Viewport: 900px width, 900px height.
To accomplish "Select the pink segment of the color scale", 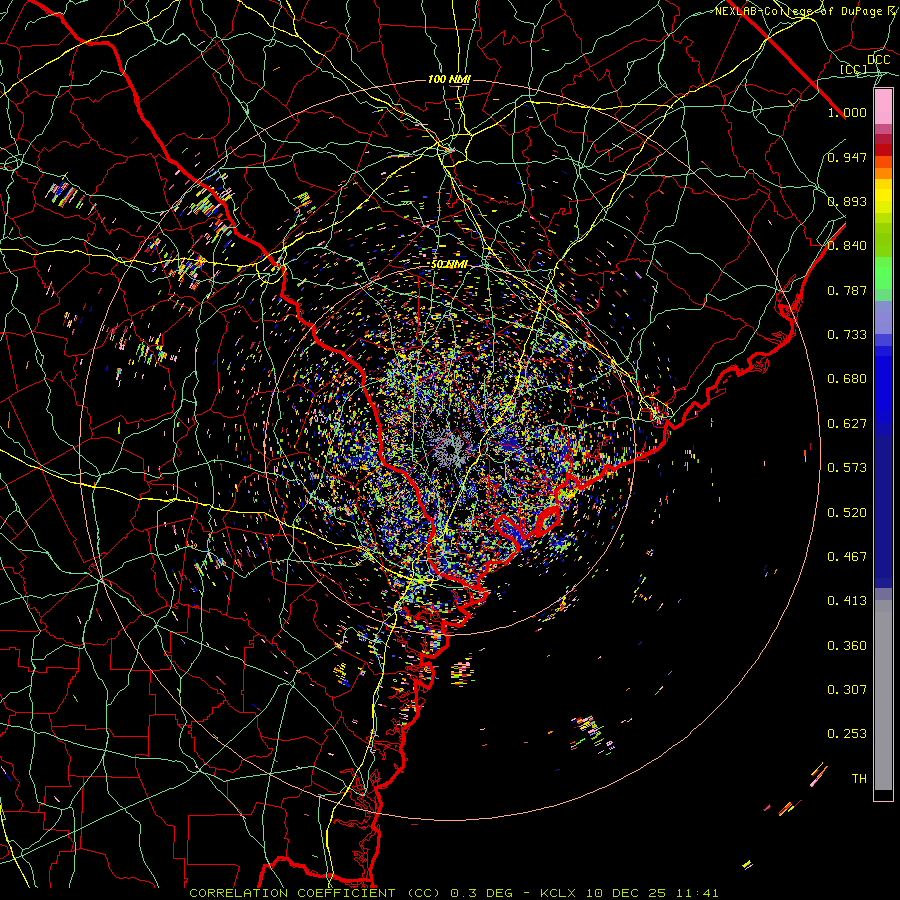I will (x=883, y=107).
